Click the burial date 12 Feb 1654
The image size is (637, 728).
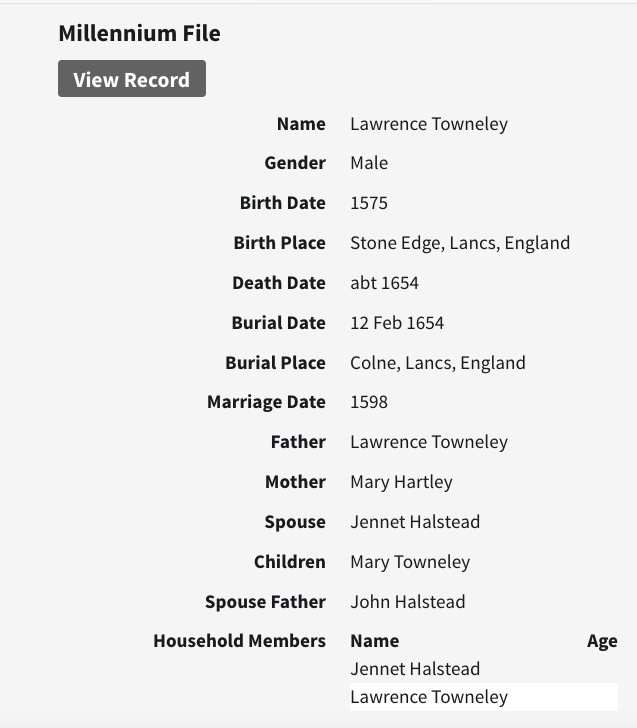pyautogui.click(x=397, y=323)
